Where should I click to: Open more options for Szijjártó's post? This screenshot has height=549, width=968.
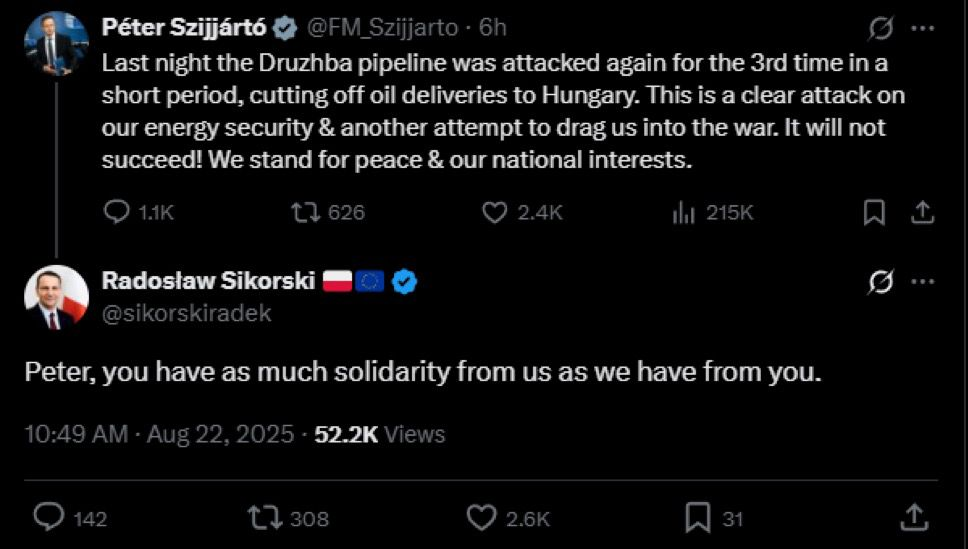[x=924, y=28]
